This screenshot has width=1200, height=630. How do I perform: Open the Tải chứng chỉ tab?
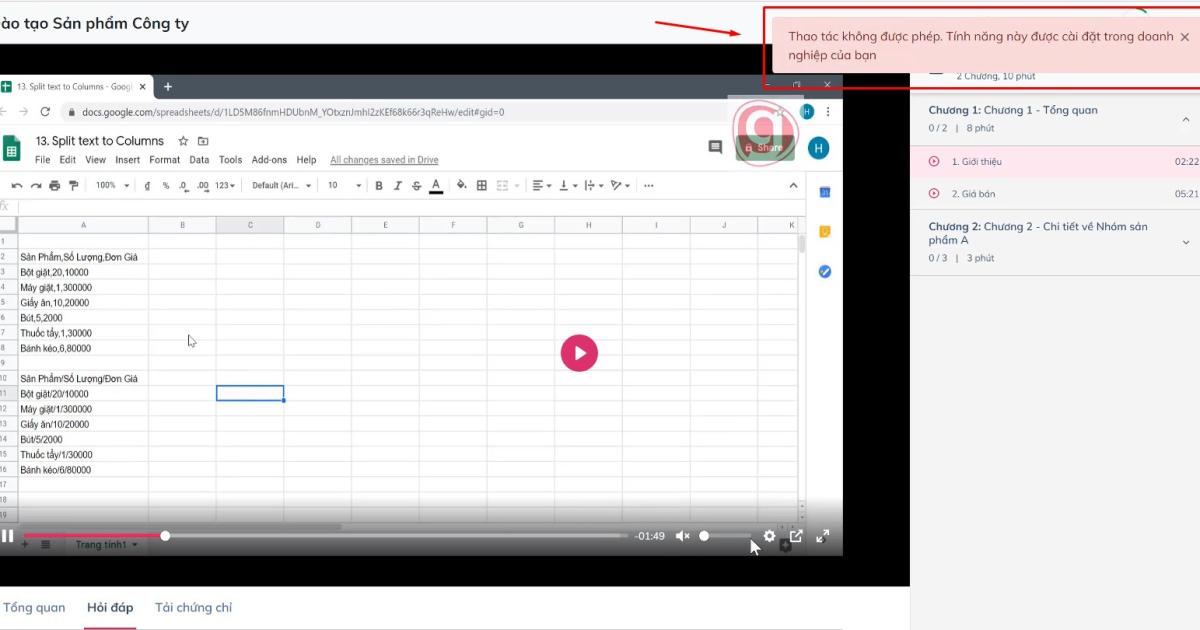tap(193, 607)
